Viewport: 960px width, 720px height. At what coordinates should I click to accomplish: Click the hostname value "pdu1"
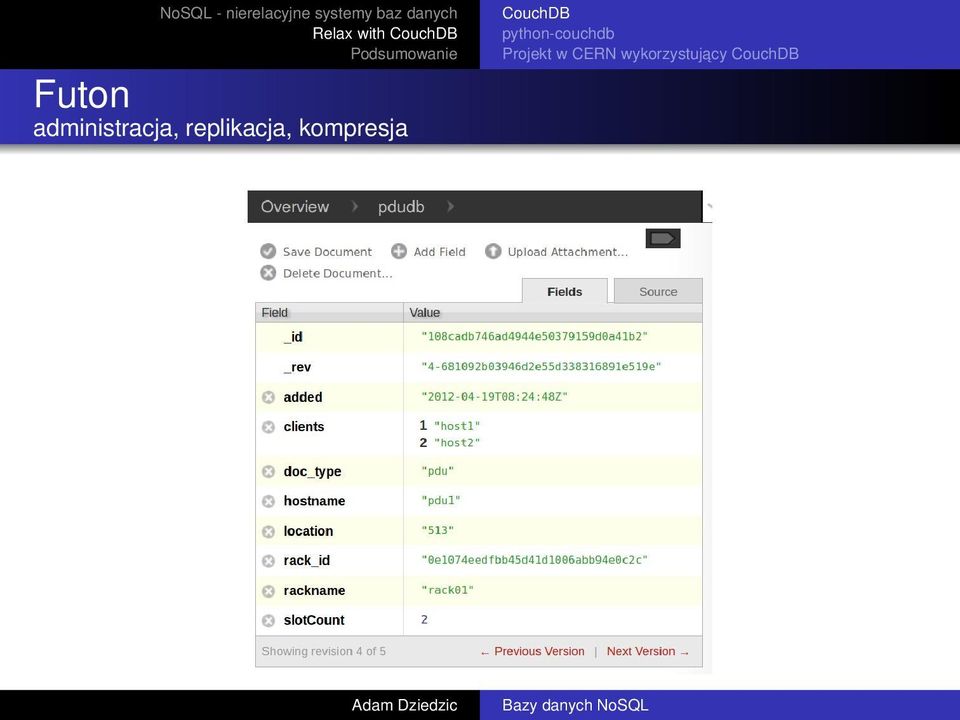coord(441,500)
